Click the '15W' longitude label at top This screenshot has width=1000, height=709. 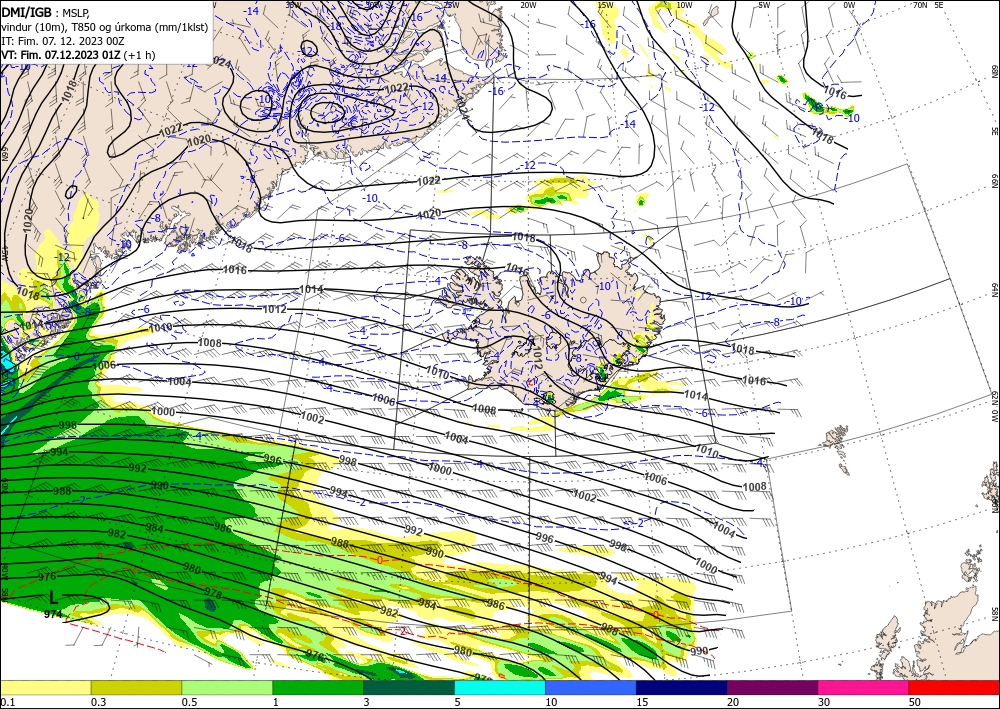point(606,5)
